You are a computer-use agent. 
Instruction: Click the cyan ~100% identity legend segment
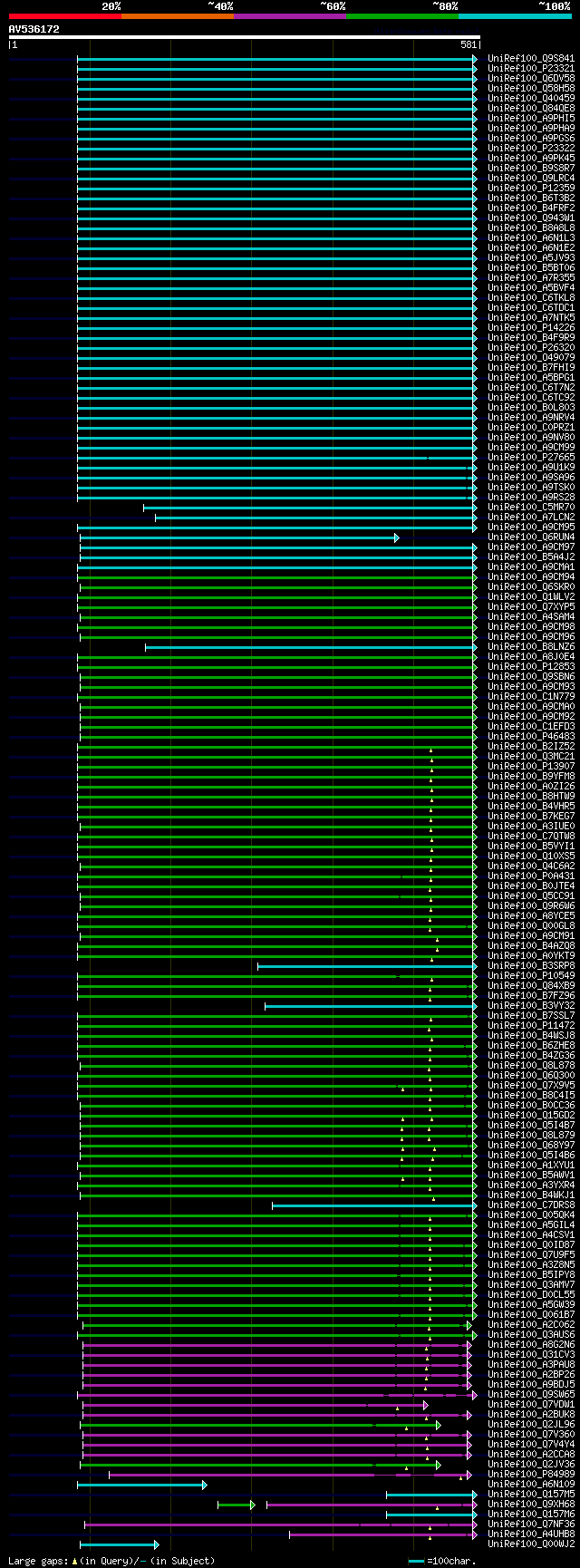point(515,16)
